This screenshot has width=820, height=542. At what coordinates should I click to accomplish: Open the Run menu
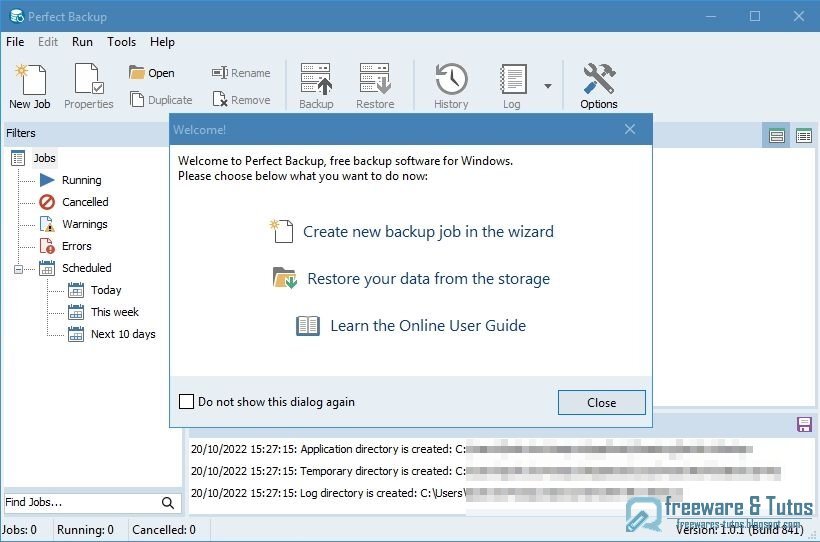pyautogui.click(x=82, y=42)
